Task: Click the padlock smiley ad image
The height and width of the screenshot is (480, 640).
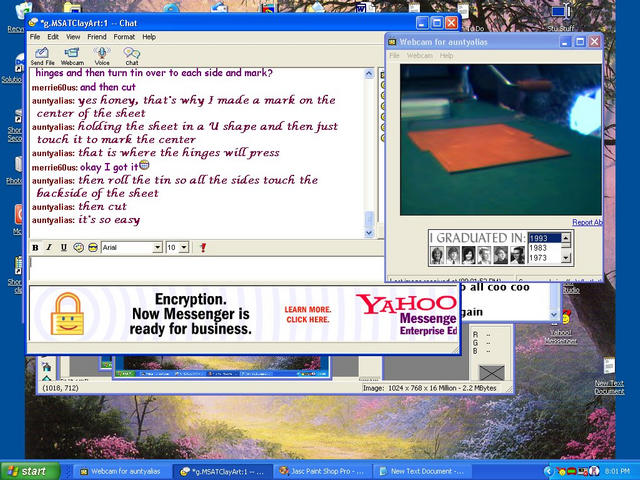Action: (x=67, y=314)
